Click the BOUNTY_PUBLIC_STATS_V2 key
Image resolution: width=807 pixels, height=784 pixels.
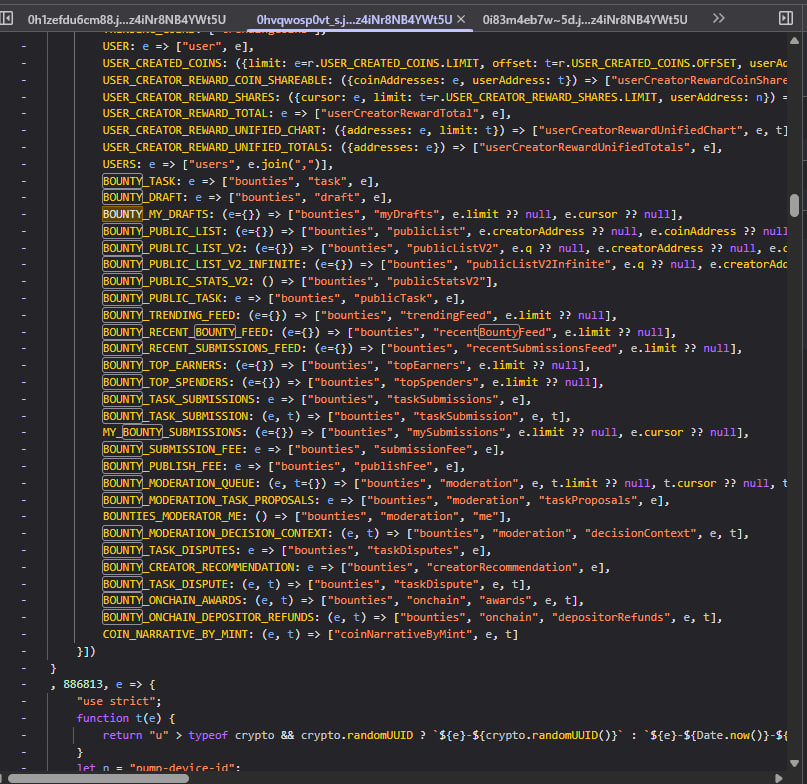pos(178,281)
